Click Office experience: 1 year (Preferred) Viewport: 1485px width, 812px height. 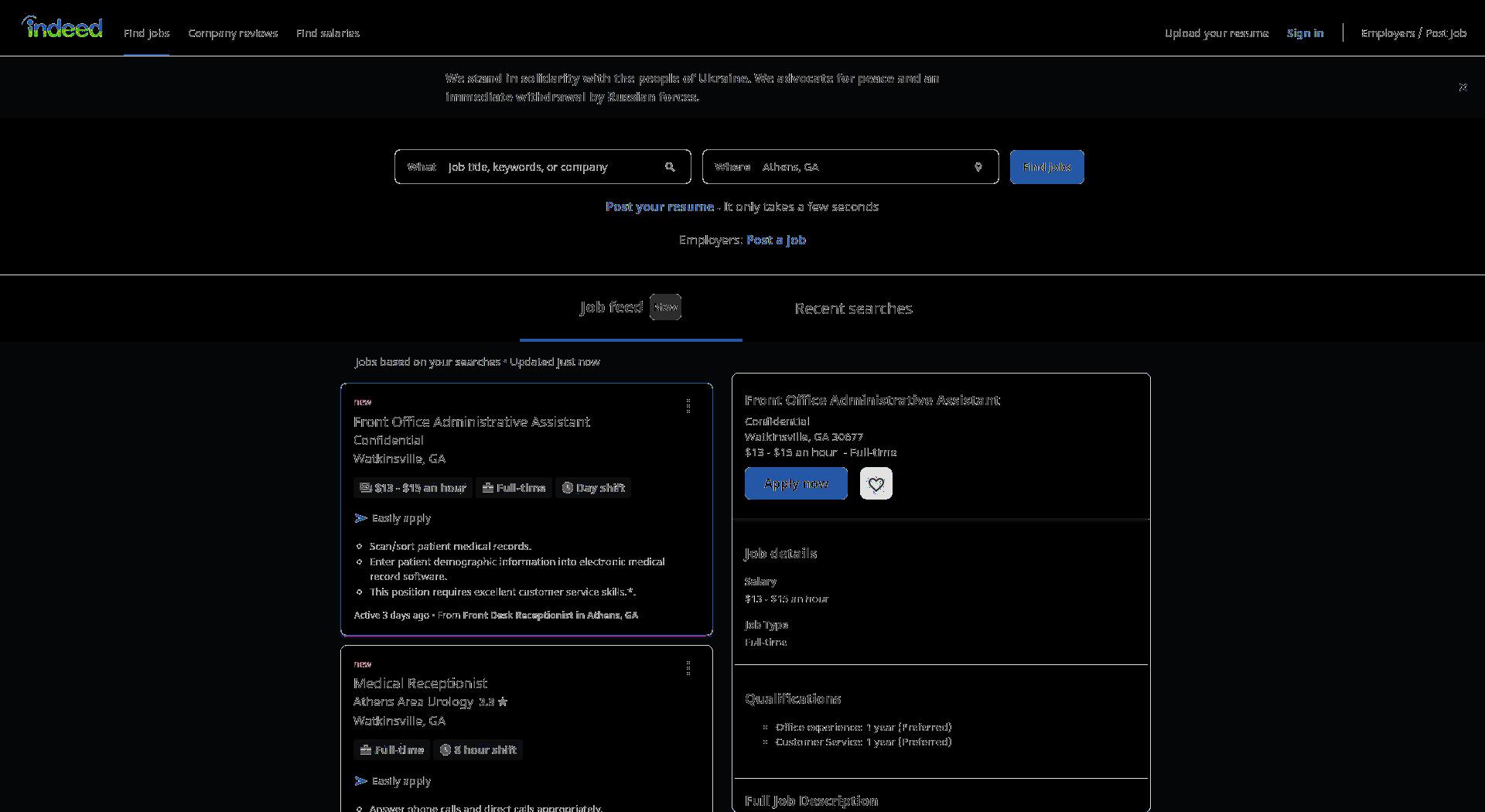coord(863,728)
